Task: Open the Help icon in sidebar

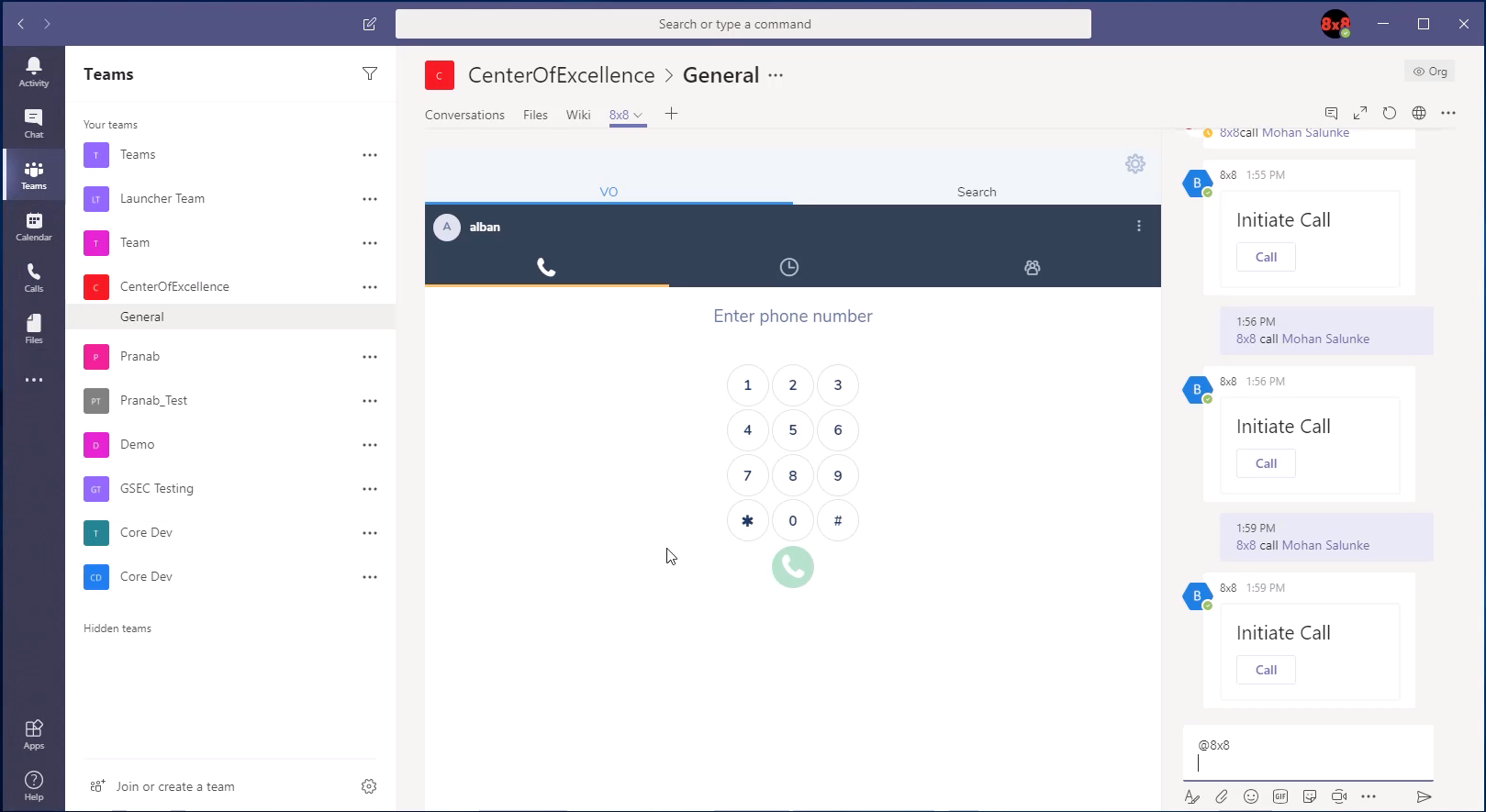Action: [34, 785]
